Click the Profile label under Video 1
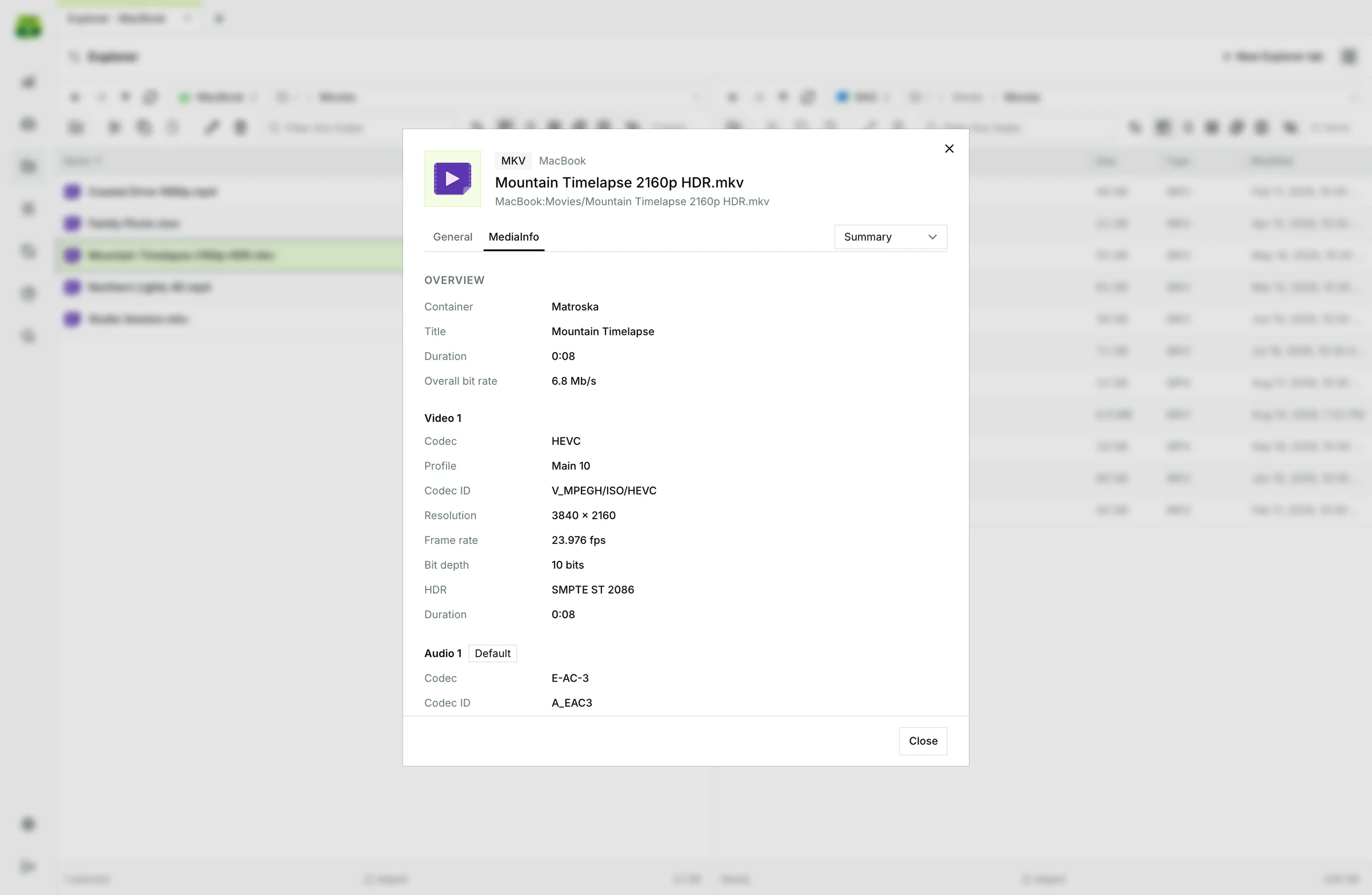Viewport: 1372px width, 895px height. [440, 466]
